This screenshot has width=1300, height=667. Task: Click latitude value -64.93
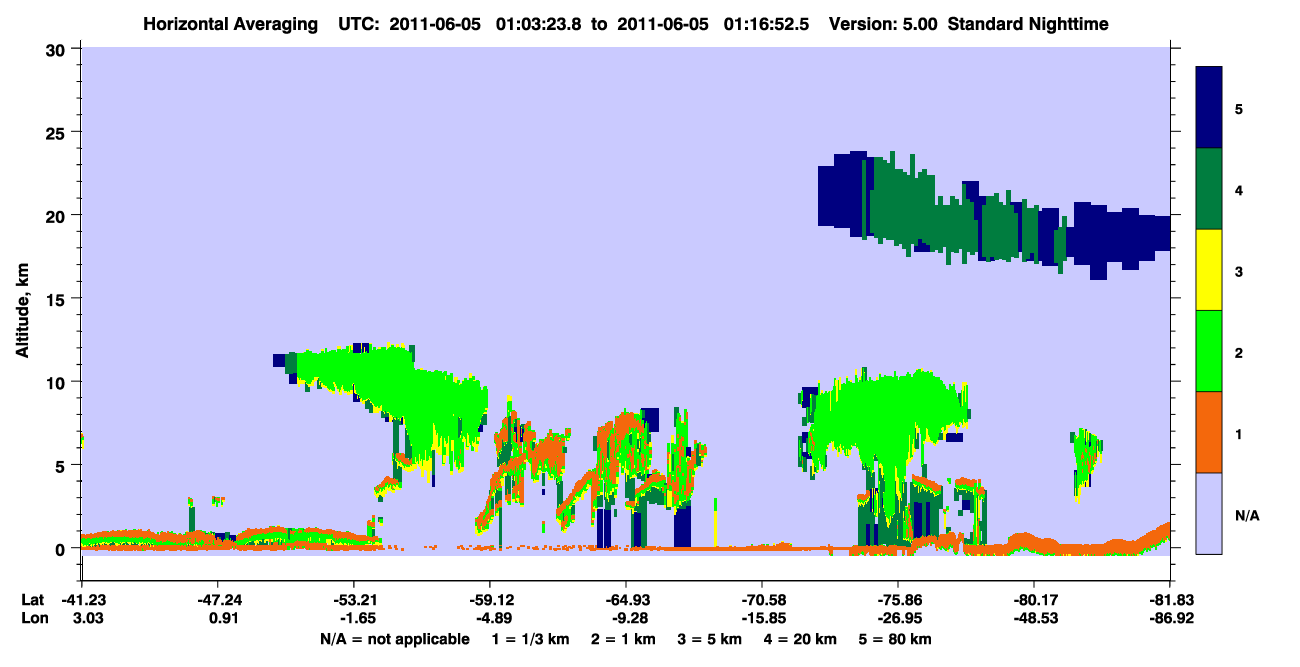click(625, 599)
